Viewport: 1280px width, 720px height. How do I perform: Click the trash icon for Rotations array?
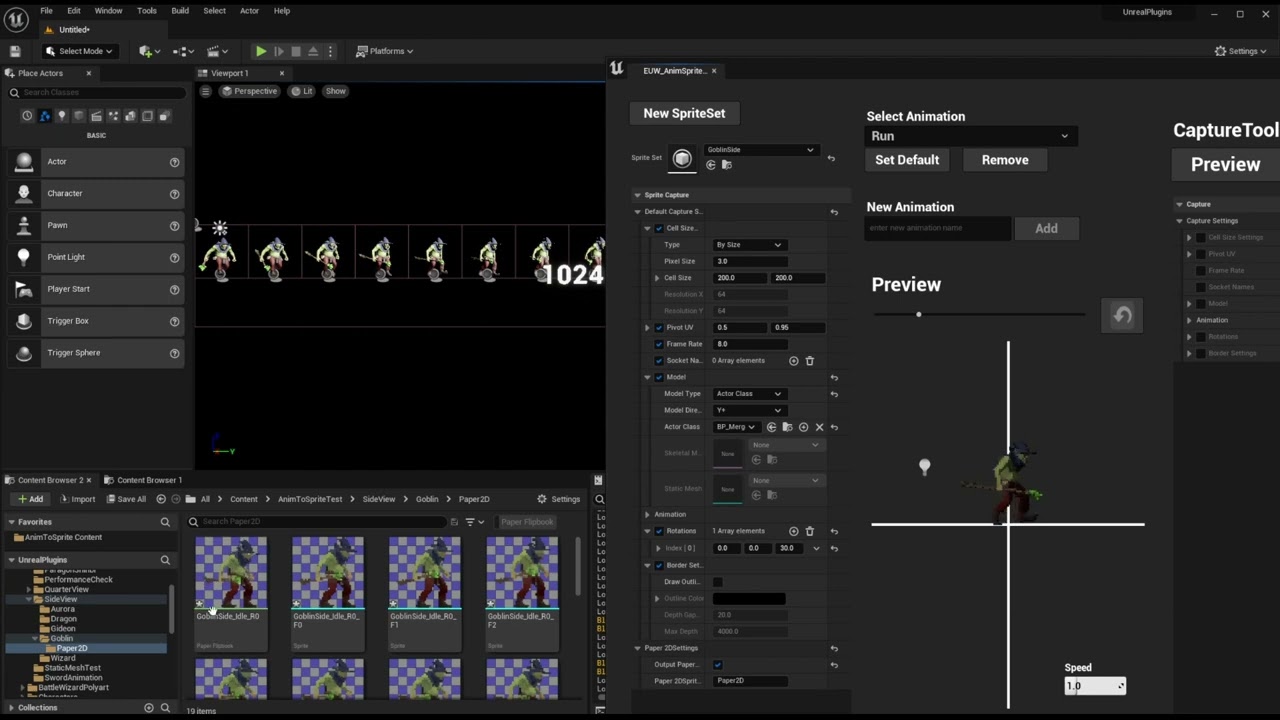[x=810, y=531]
